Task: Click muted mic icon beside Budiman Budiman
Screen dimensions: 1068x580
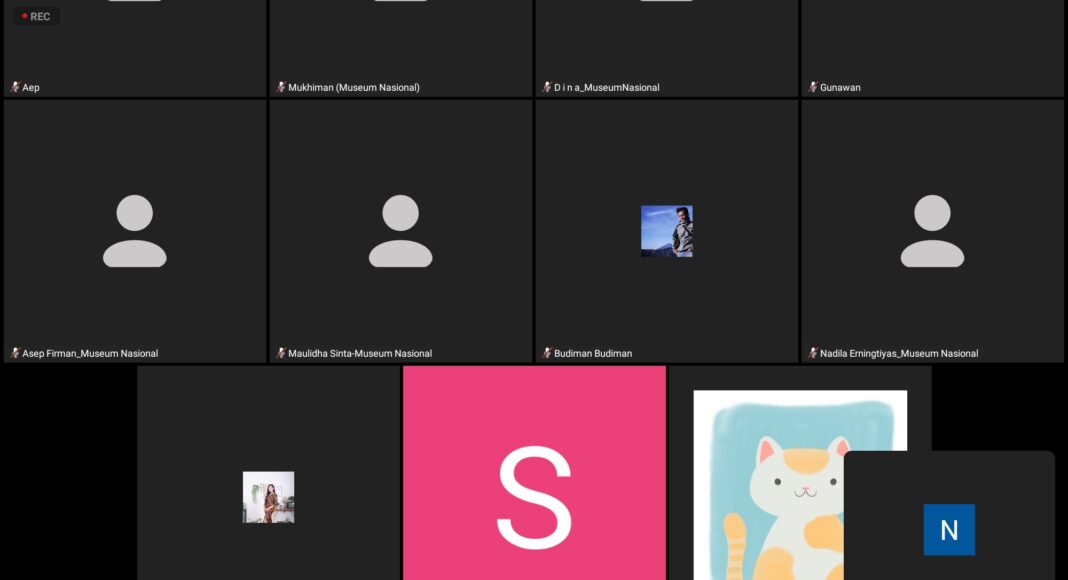Action: (547, 353)
